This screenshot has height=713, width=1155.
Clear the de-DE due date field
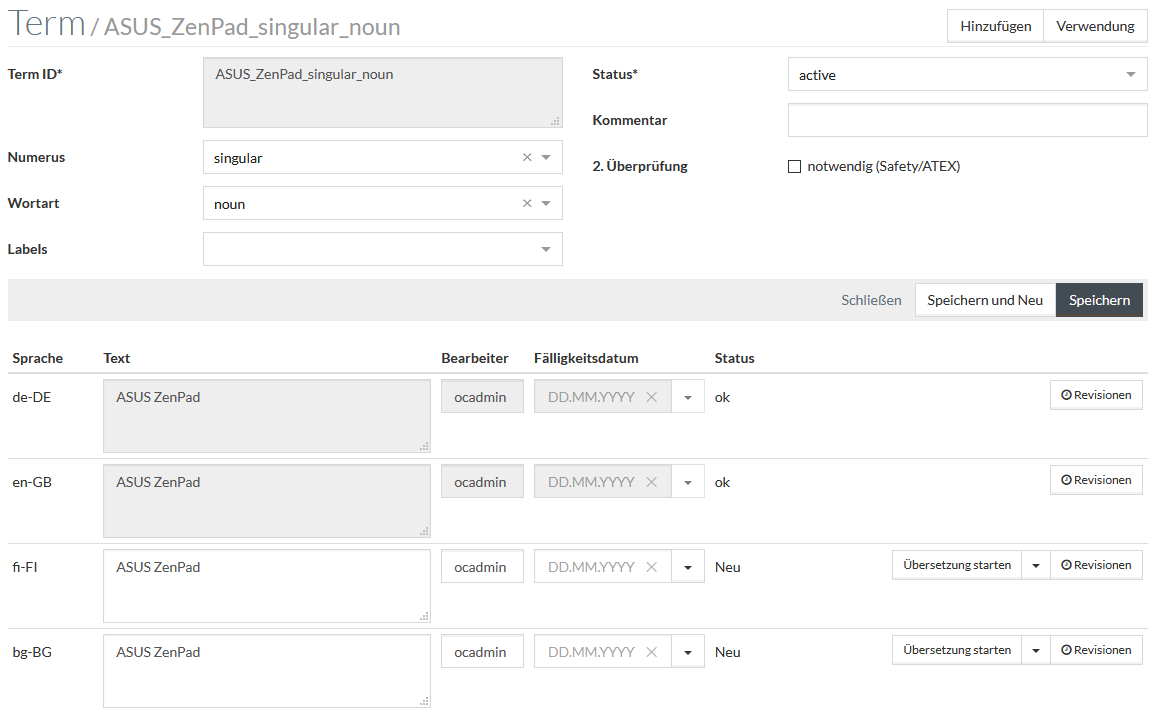[651, 397]
